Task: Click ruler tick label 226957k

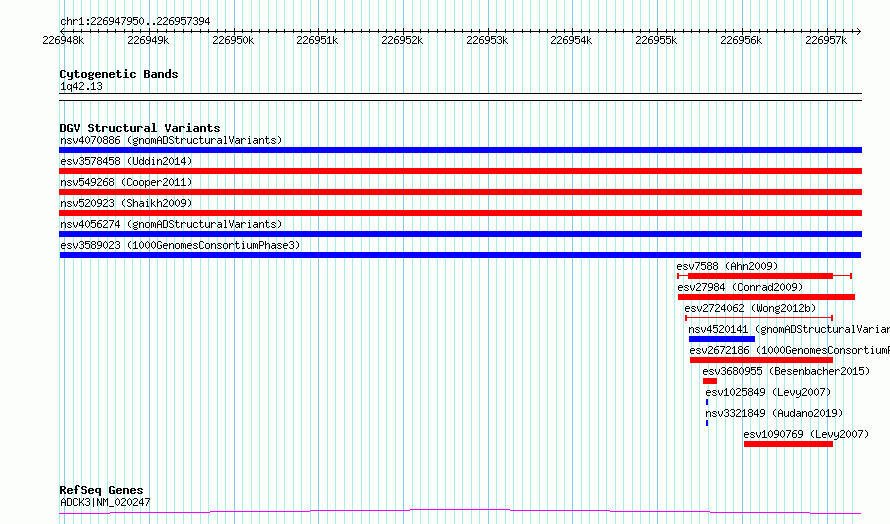Action: click(826, 40)
